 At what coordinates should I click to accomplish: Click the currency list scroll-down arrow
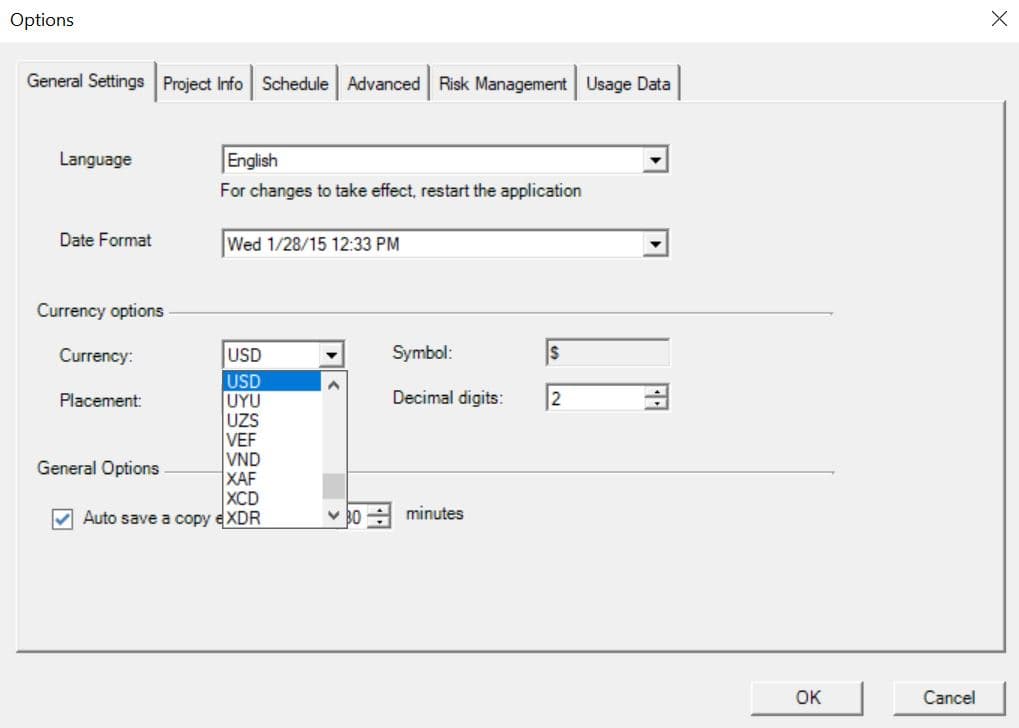coord(333,516)
